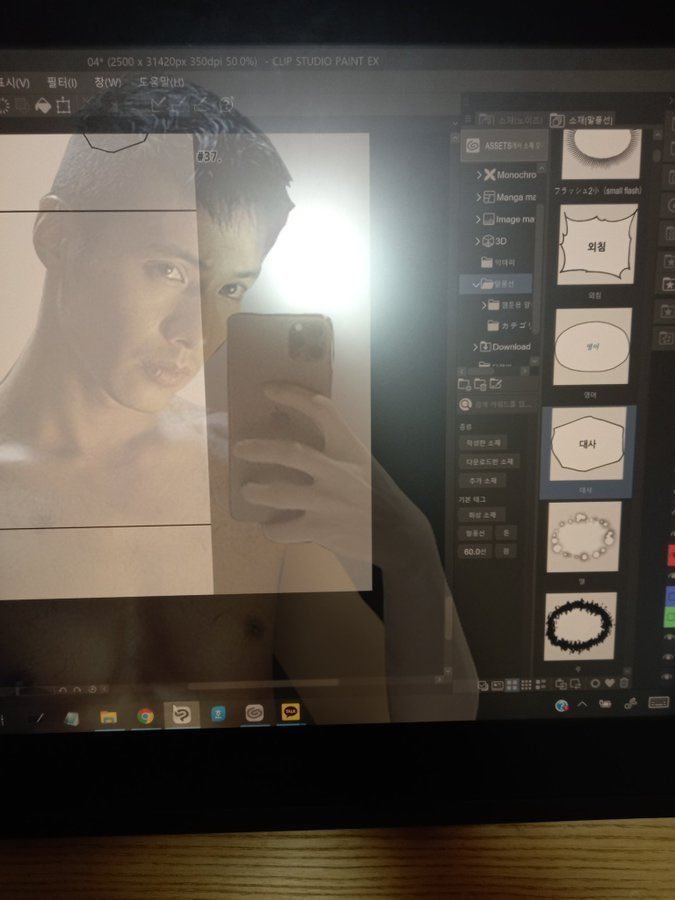Click the 다운로드한 소재 filter button
This screenshot has height=900, width=675.
coord(487,462)
